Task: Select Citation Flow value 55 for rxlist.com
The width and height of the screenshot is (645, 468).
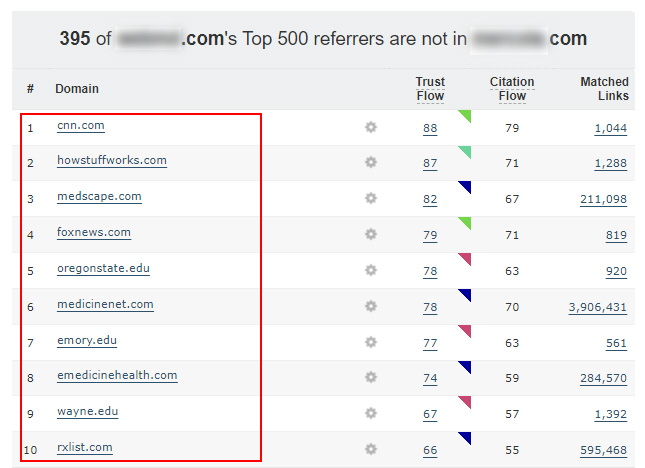Action: tap(512, 450)
